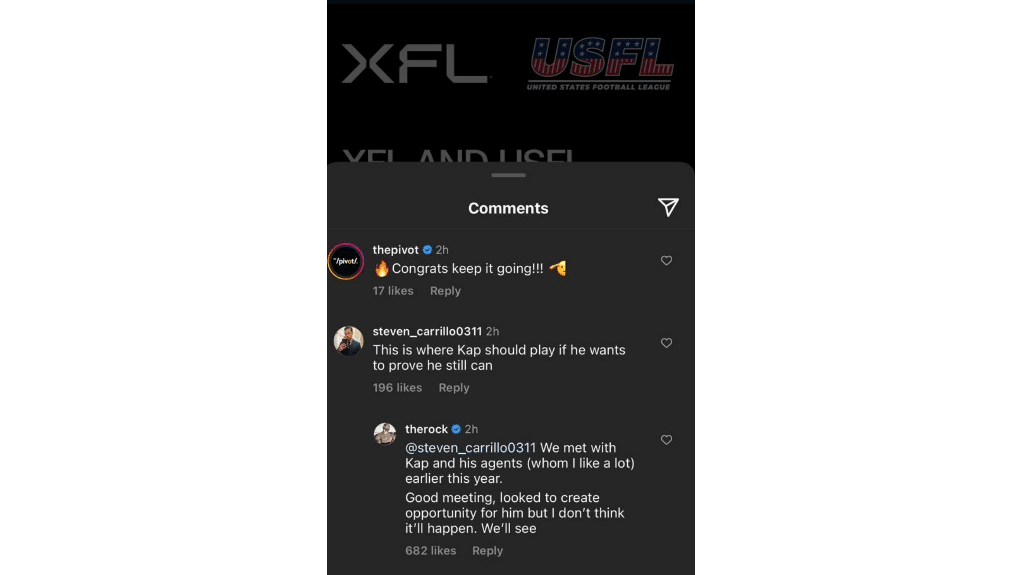Open thepivot profile picture
The image size is (1024, 575).
[x=345, y=261]
